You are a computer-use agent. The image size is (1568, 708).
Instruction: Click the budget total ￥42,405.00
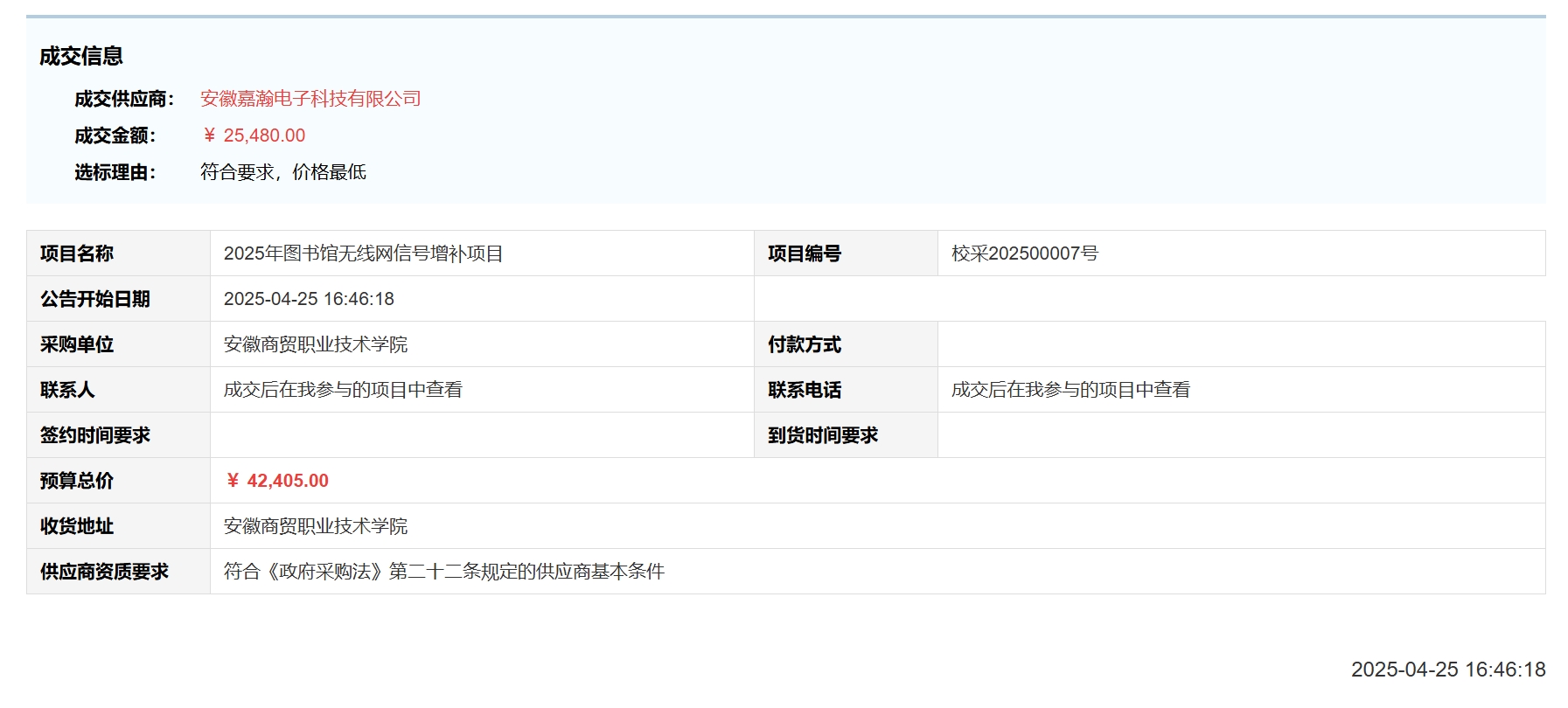click(277, 481)
